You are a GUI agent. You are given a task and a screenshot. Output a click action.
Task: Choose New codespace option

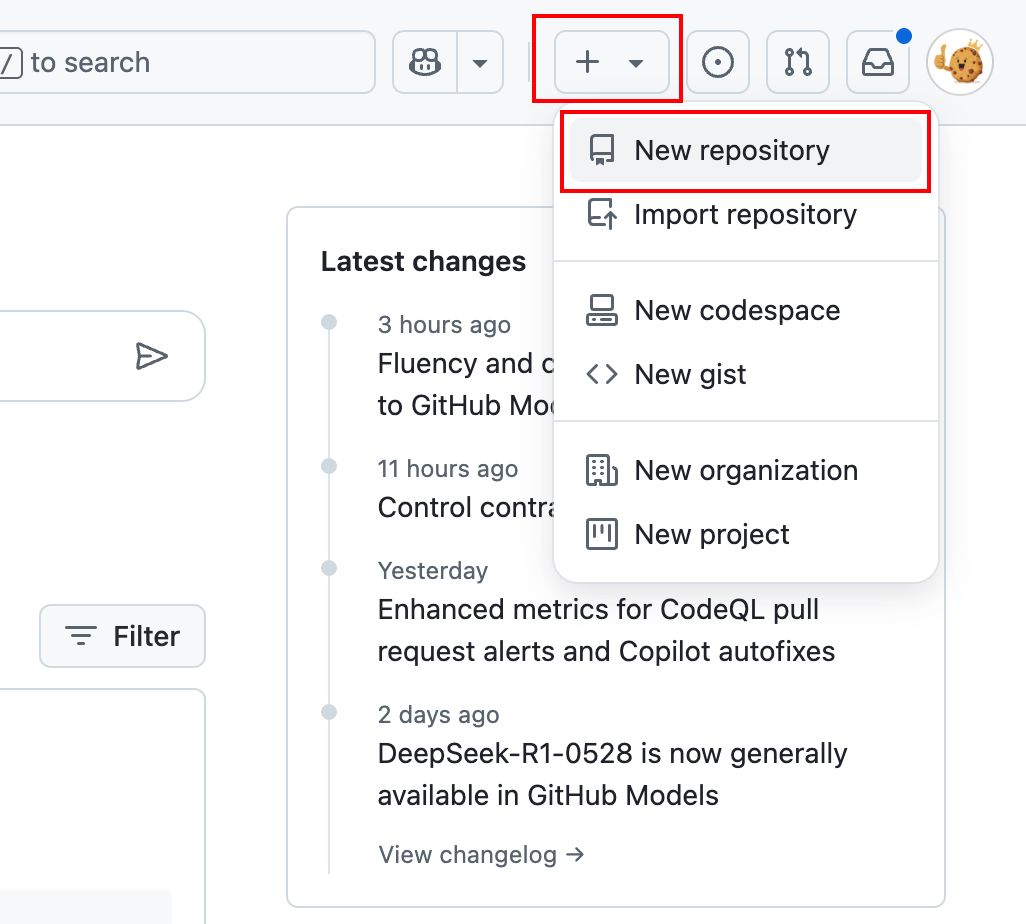click(x=737, y=311)
